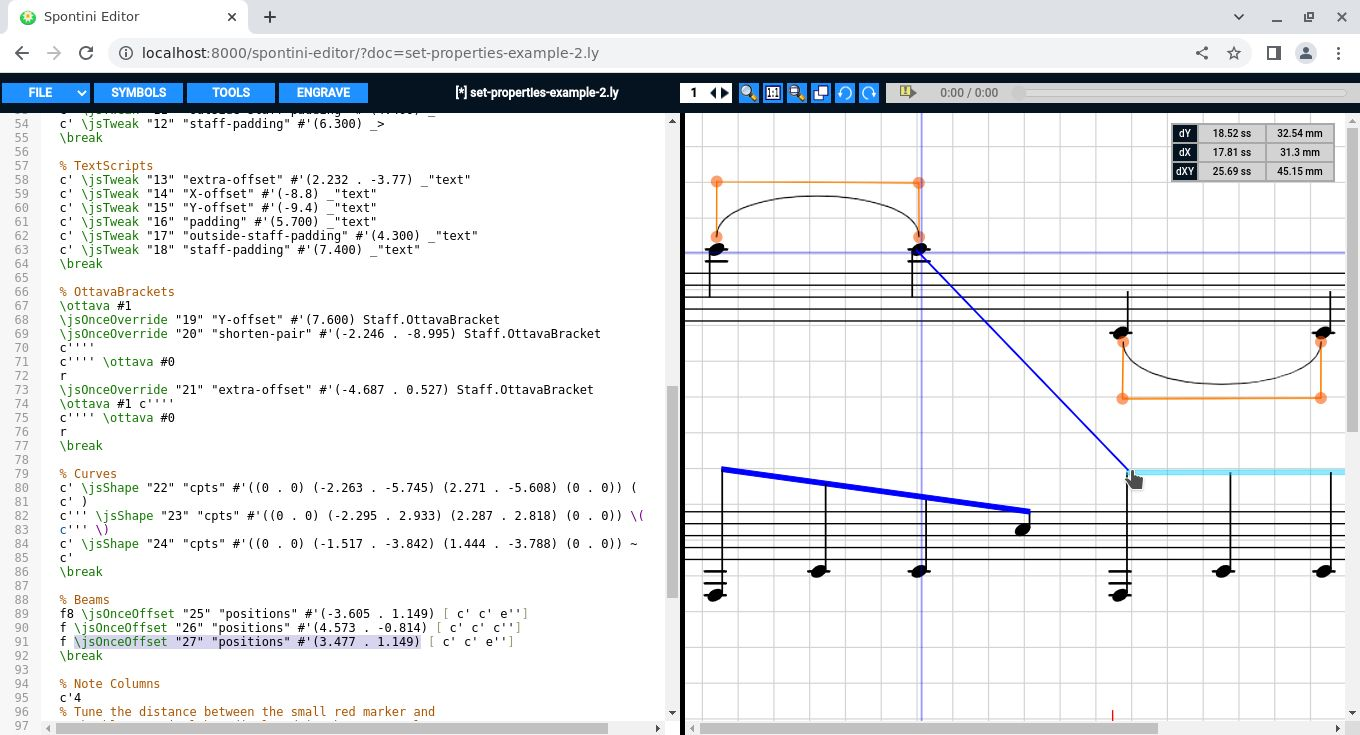
Task: Go to the previous score page
Action: pyautogui.click(x=714, y=93)
